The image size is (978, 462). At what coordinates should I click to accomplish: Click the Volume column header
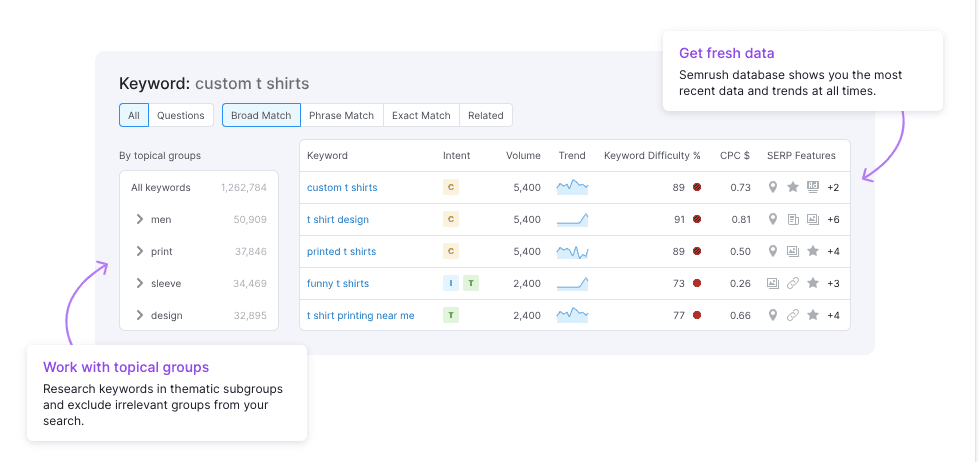[523, 155]
